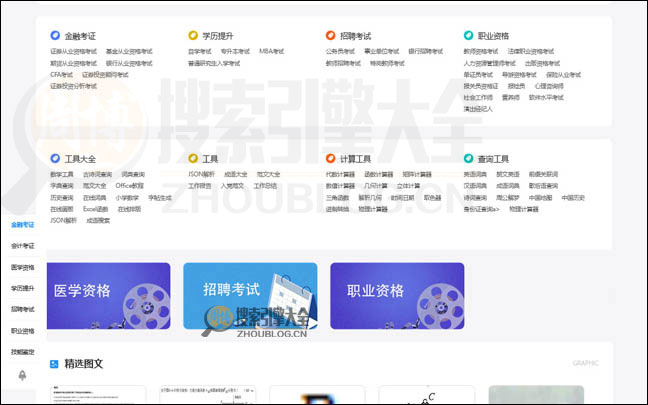Open the CFA考试 link
The height and width of the screenshot is (405, 648).
(62, 75)
